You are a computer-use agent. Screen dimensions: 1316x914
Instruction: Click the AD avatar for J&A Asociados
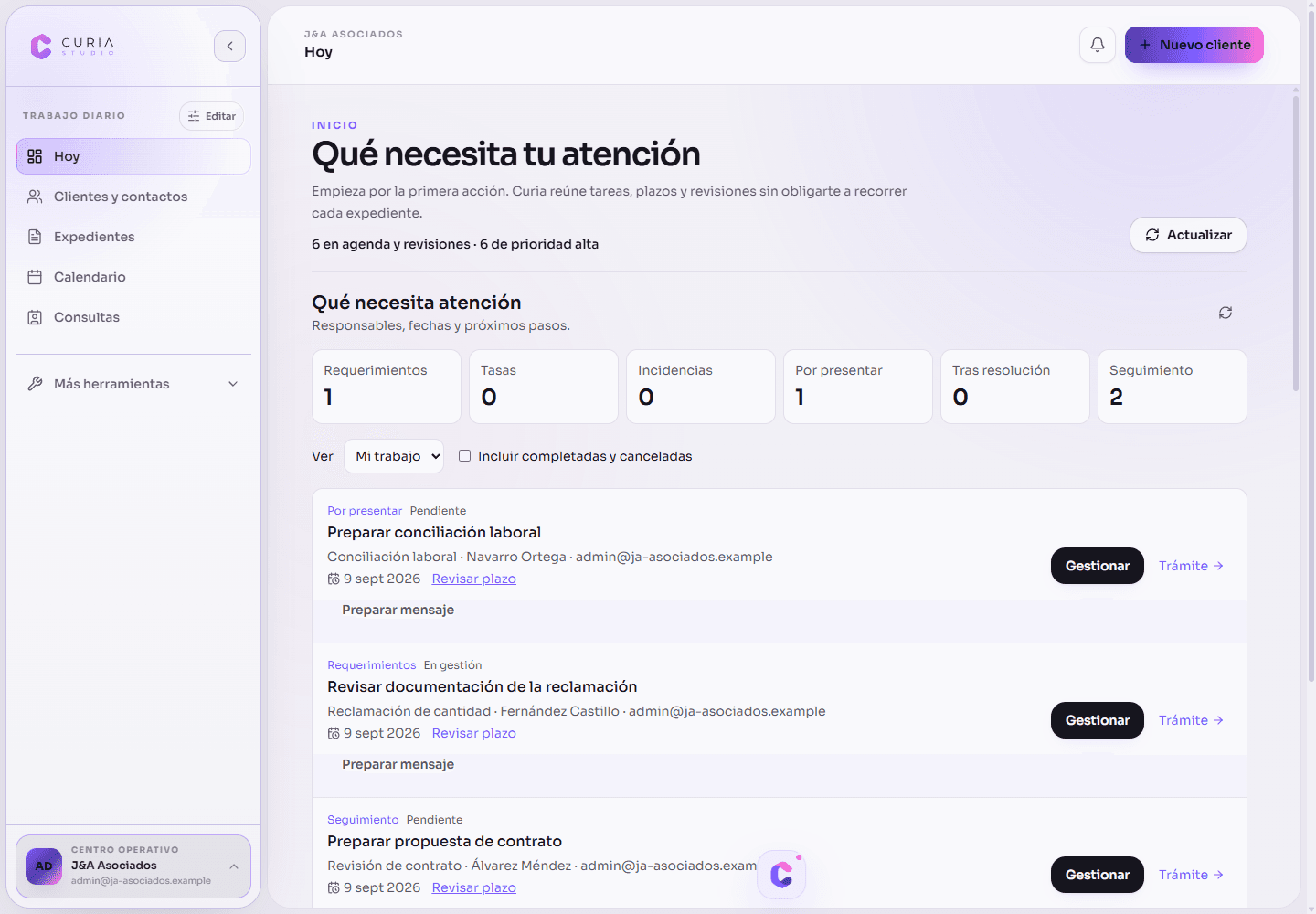[44, 866]
